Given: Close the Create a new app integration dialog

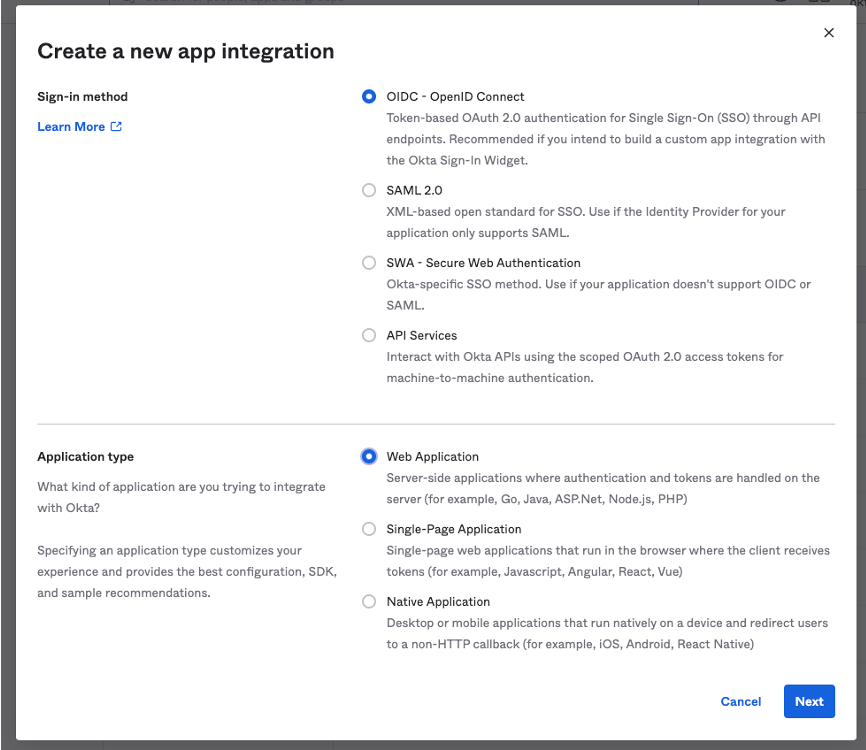Looking at the screenshot, I should pyautogui.click(x=829, y=32).
